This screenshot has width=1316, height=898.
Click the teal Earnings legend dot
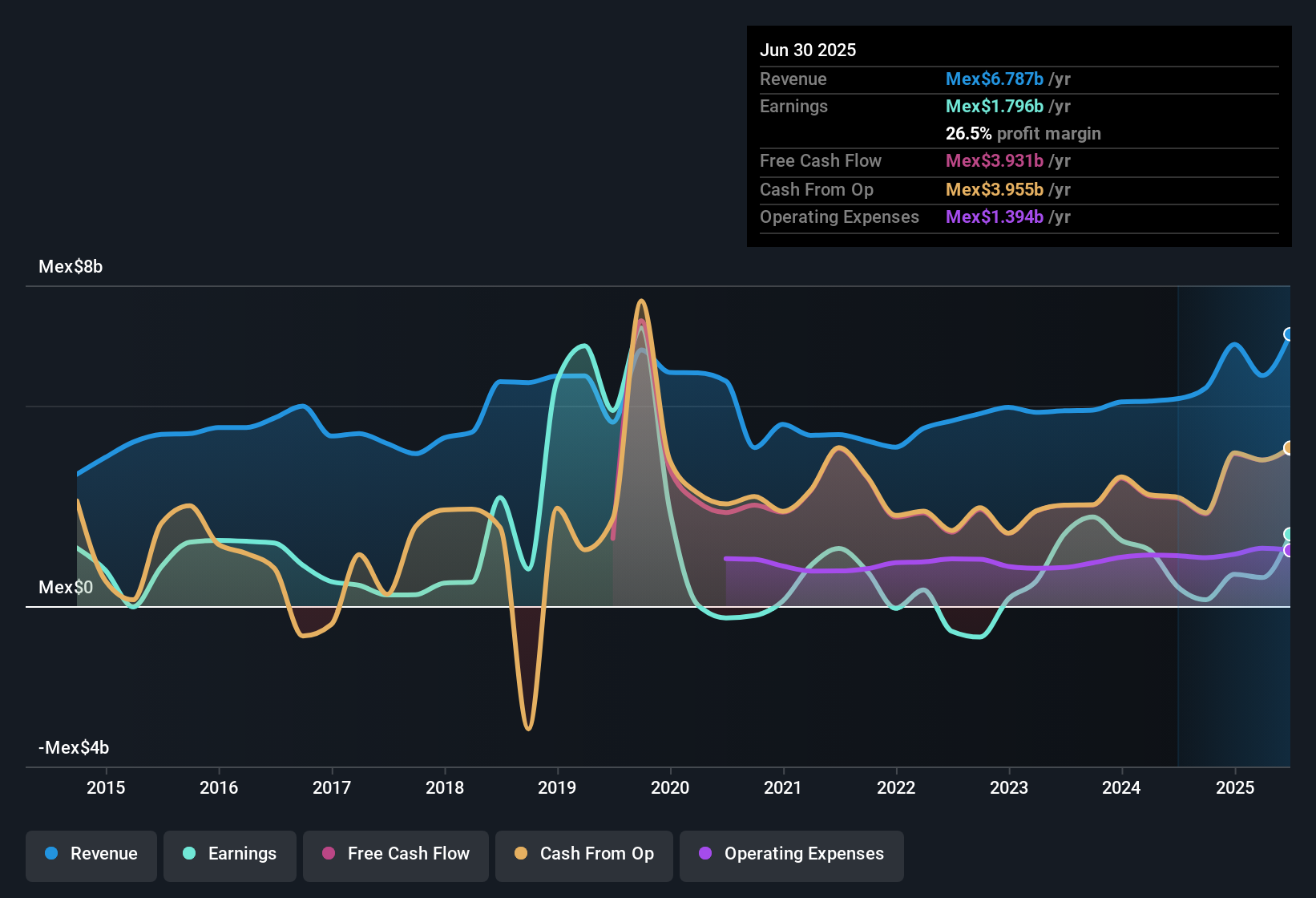point(189,854)
